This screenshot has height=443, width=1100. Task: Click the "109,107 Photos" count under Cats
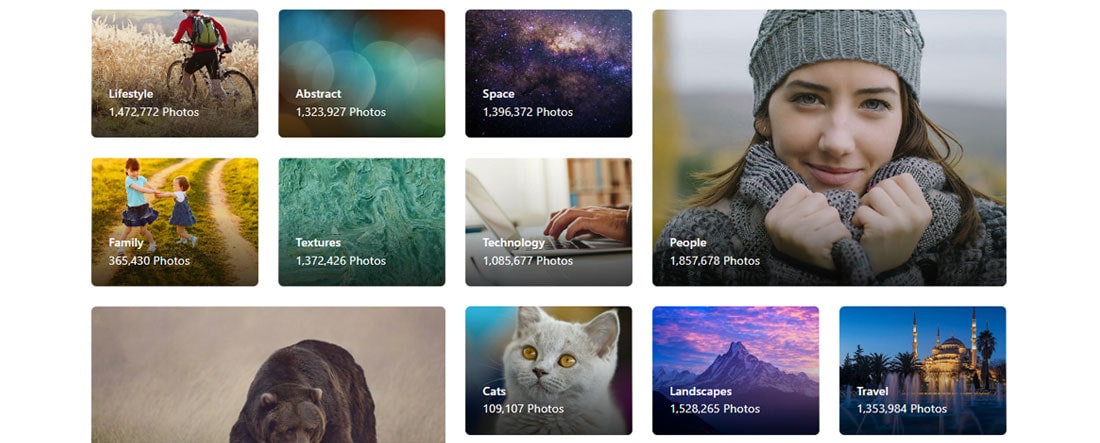point(523,409)
